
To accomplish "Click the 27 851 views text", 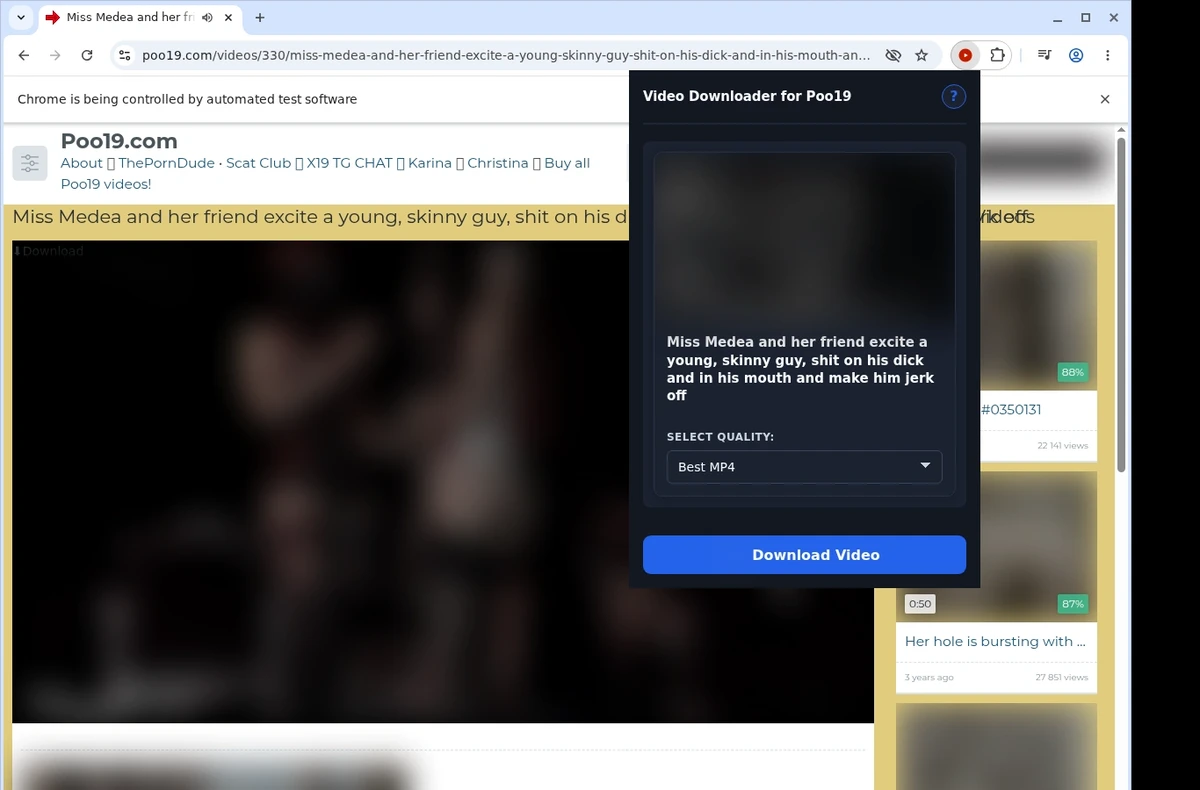I will (x=1062, y=677).
